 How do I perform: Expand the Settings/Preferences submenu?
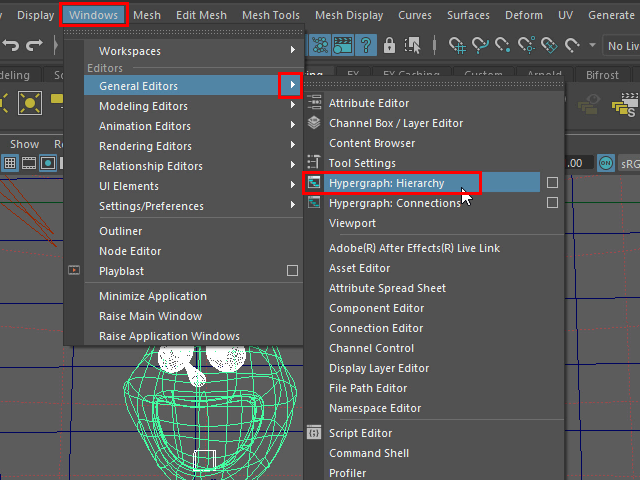point(292,206)
